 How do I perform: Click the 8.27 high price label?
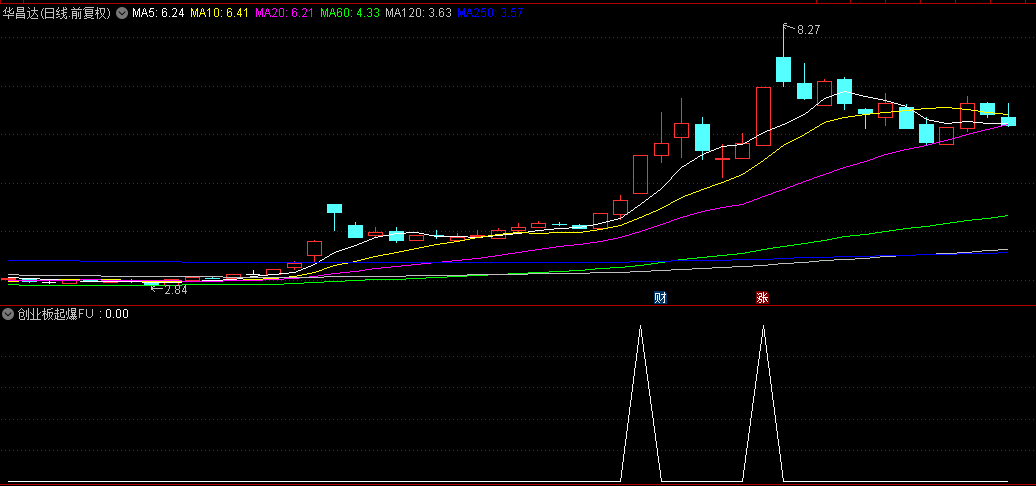pyautogui.click(x=808, y=30)
